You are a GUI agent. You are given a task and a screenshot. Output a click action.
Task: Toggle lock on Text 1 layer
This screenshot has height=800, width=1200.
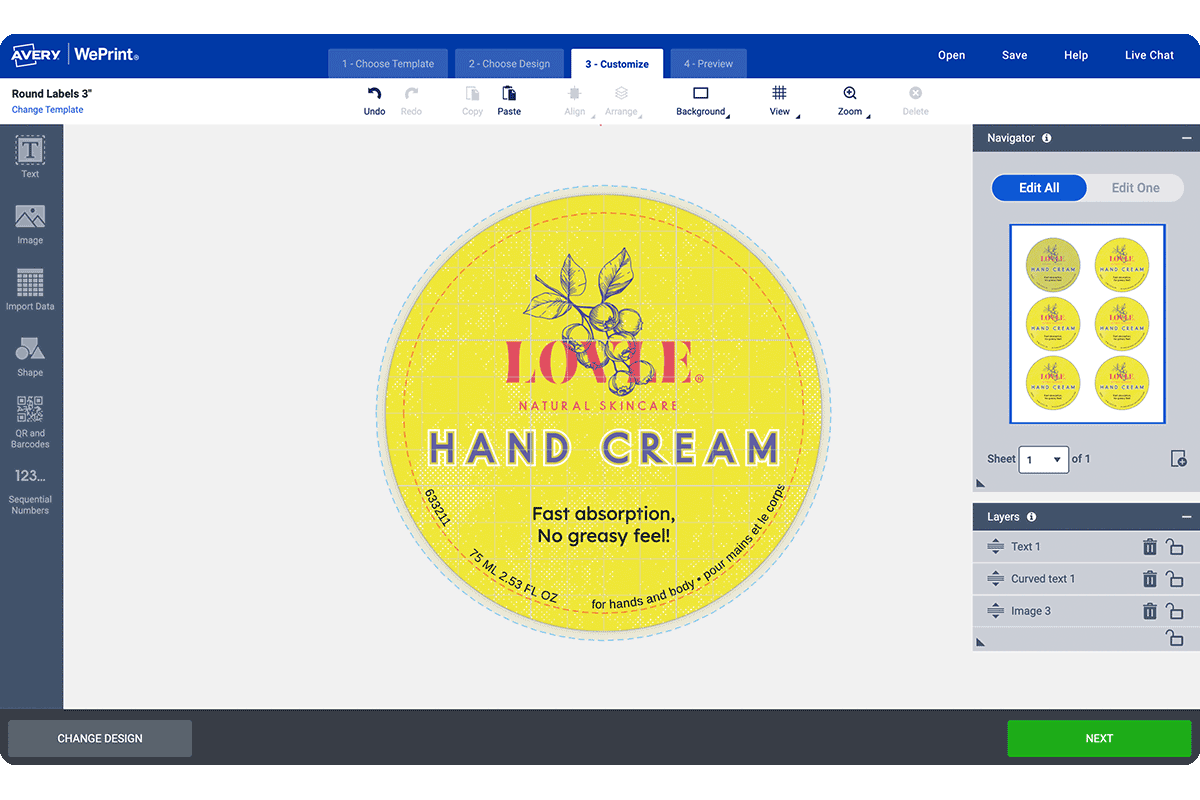(1175, 547)
